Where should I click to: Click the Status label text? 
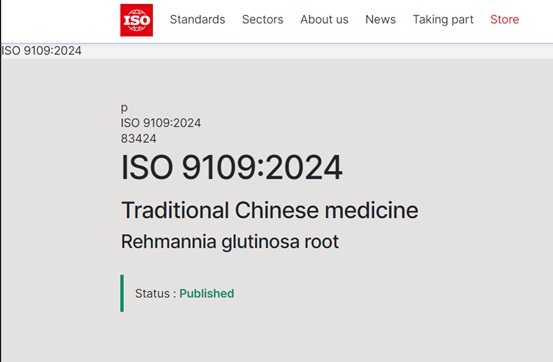click(152, 294)
